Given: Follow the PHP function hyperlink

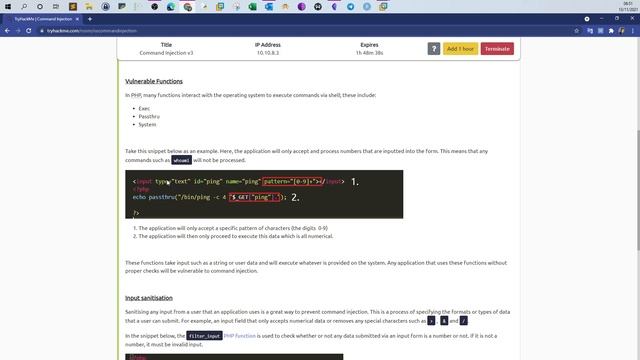Looking at the screenshot, I should coord(240,336).
